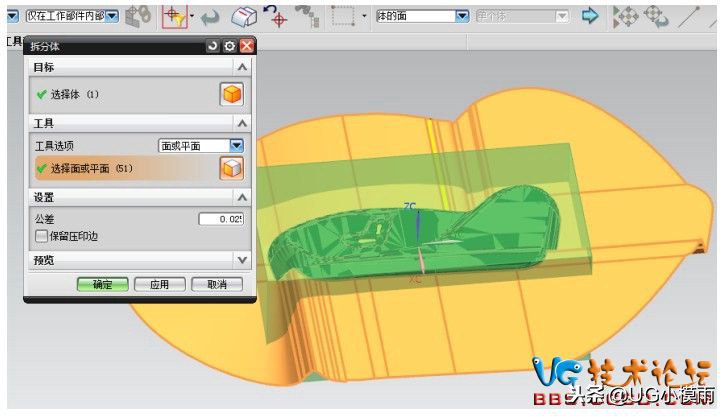Click the 确定 button
The width and height of the screenshot is (727, 417).
[x=102, y=284]
